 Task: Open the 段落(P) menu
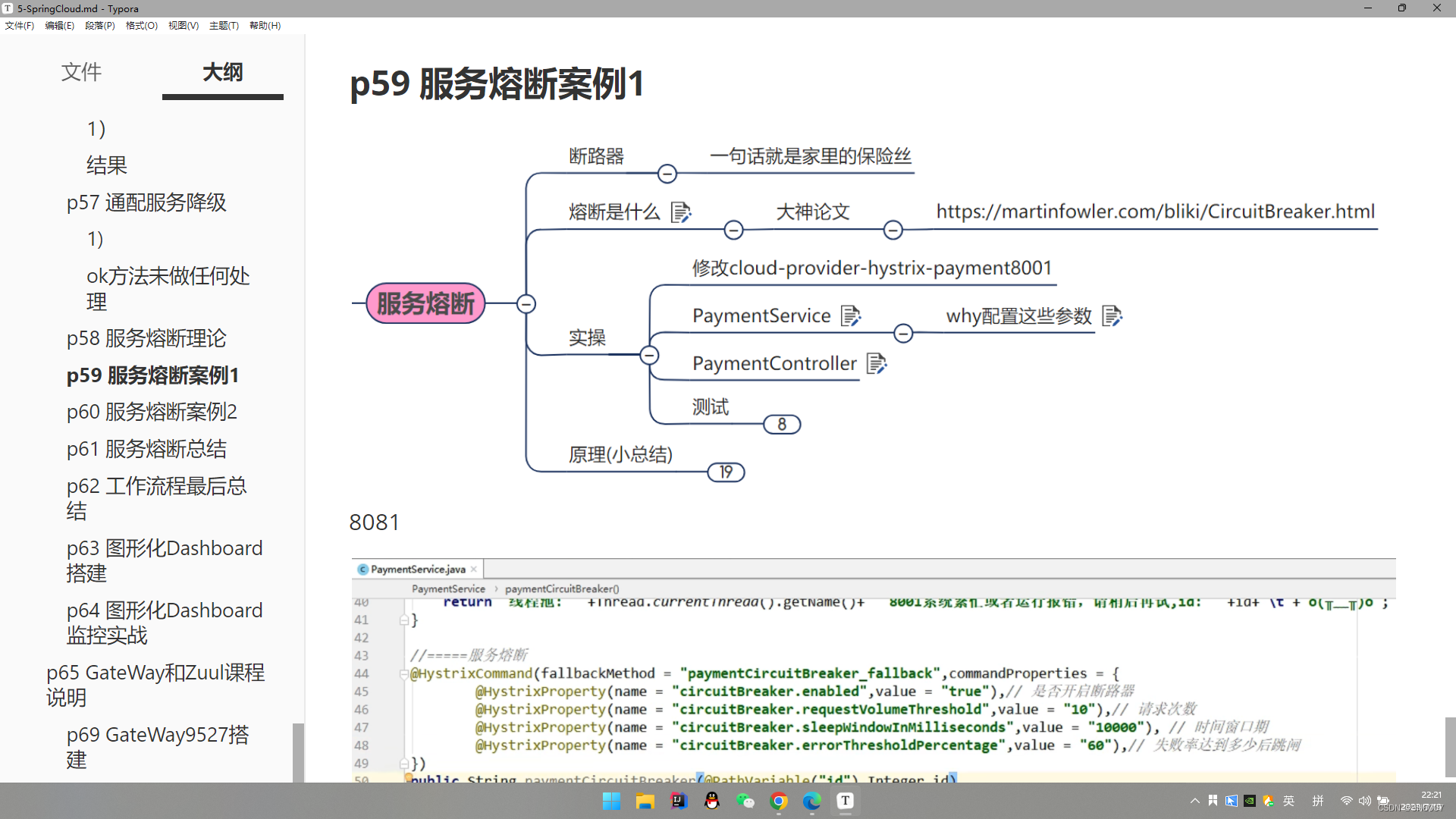click(x=99, y=25)
